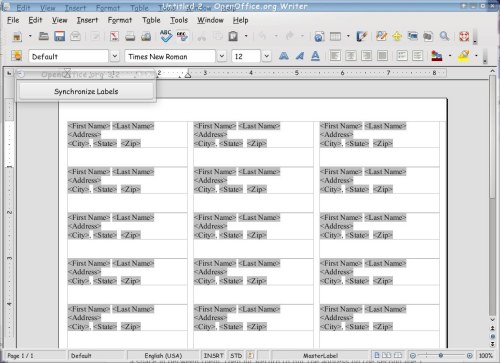Toggle Bold formatting
Screen dimensions: 500x363
tap(284, 56)
